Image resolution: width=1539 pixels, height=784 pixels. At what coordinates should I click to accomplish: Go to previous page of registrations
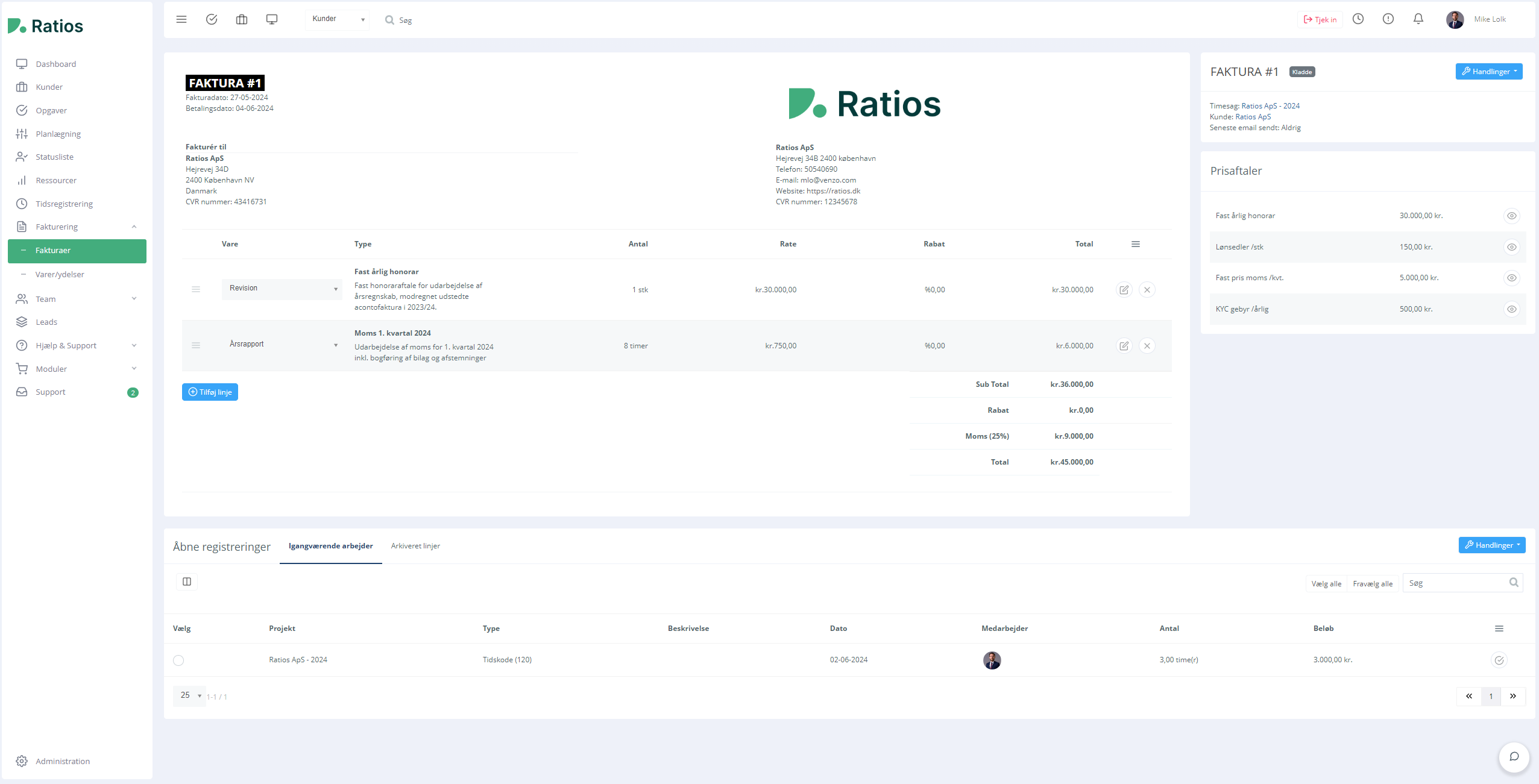[1469, 696]
